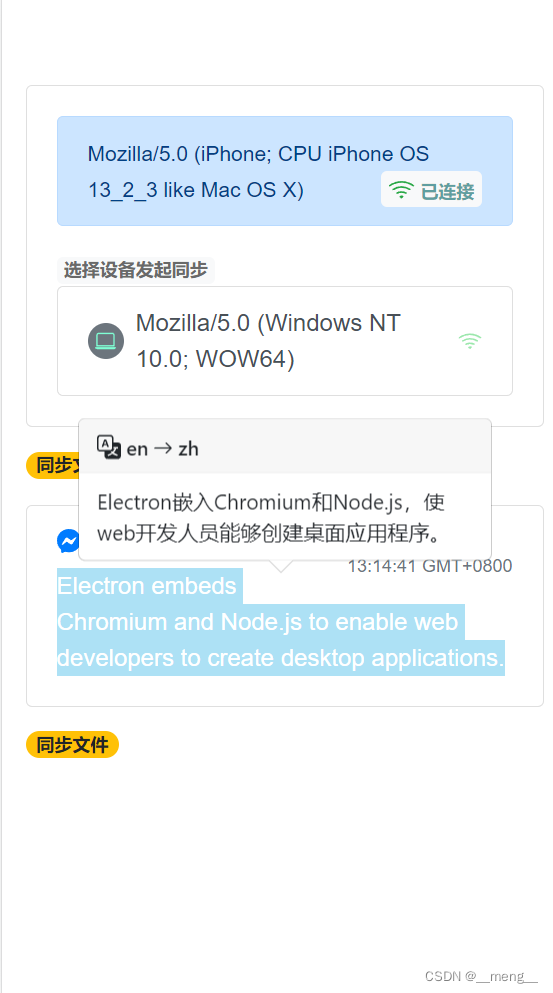Click the arrow between en and zh
The height and width of the screenshot is (993, 553).
click(x=163, y=449)
